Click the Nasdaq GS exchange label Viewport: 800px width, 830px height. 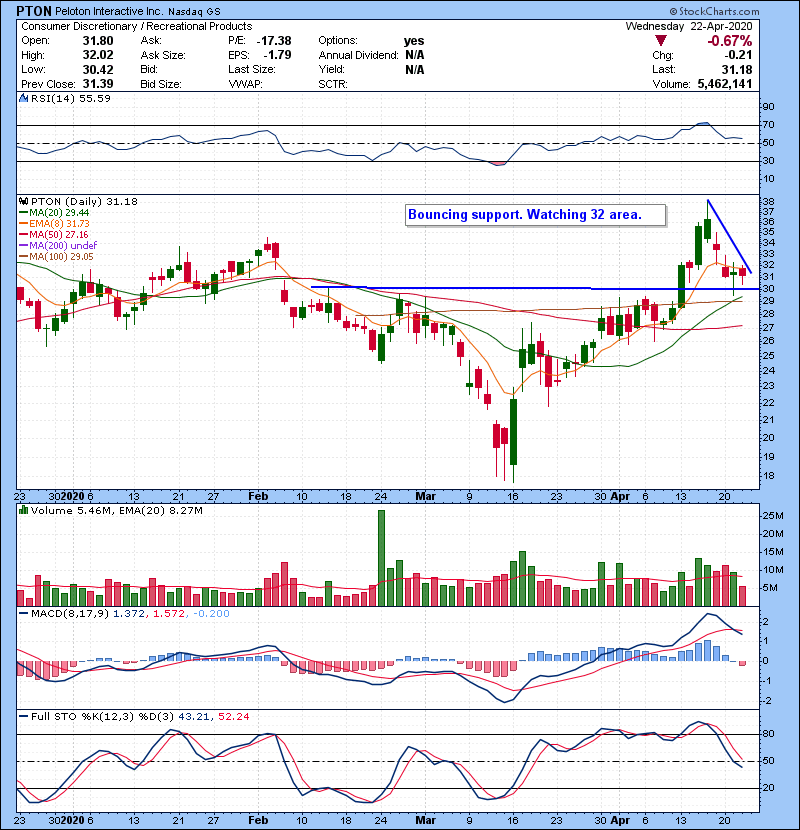[x=194, y=12]
